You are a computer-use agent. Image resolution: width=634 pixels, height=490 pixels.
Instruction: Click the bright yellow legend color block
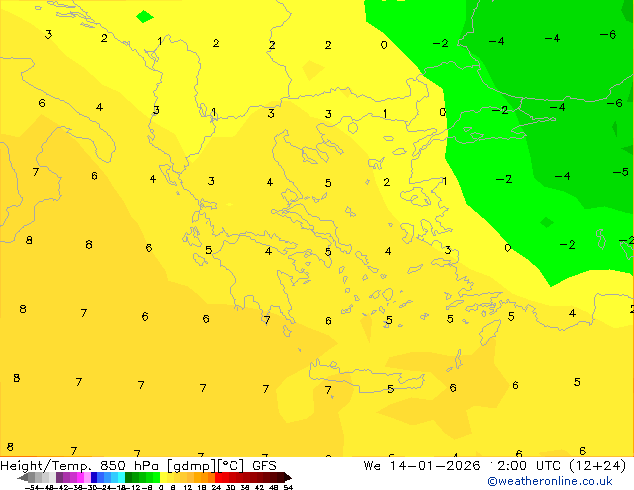pos(163,477)
